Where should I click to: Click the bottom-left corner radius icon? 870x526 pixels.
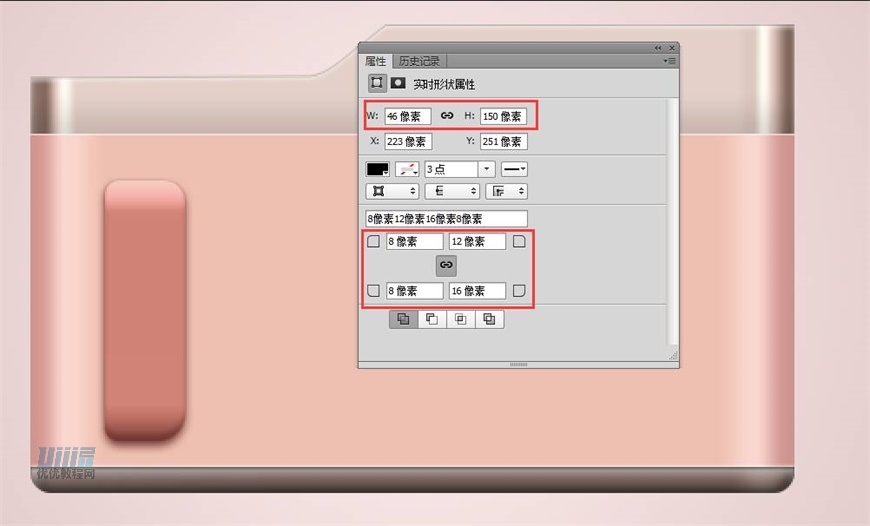pos(373,290)
